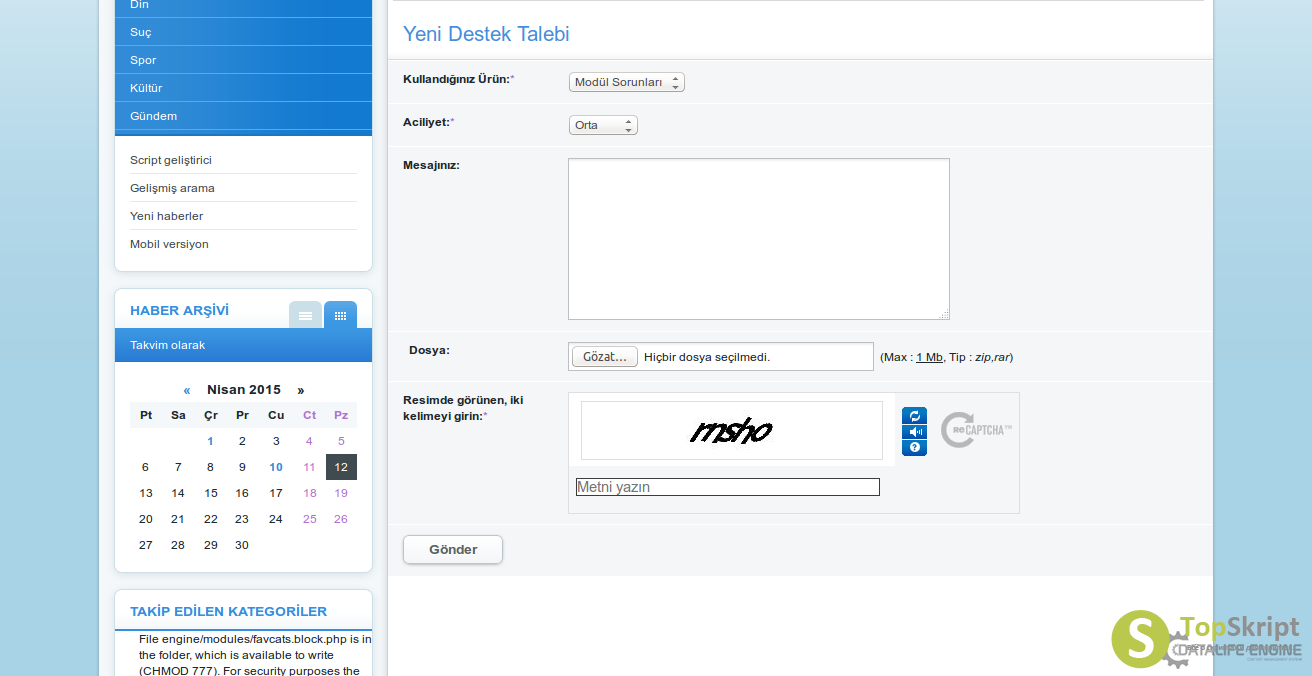Open Mobil versiyon link
The image size is (1312, 676).
[169, 244]
